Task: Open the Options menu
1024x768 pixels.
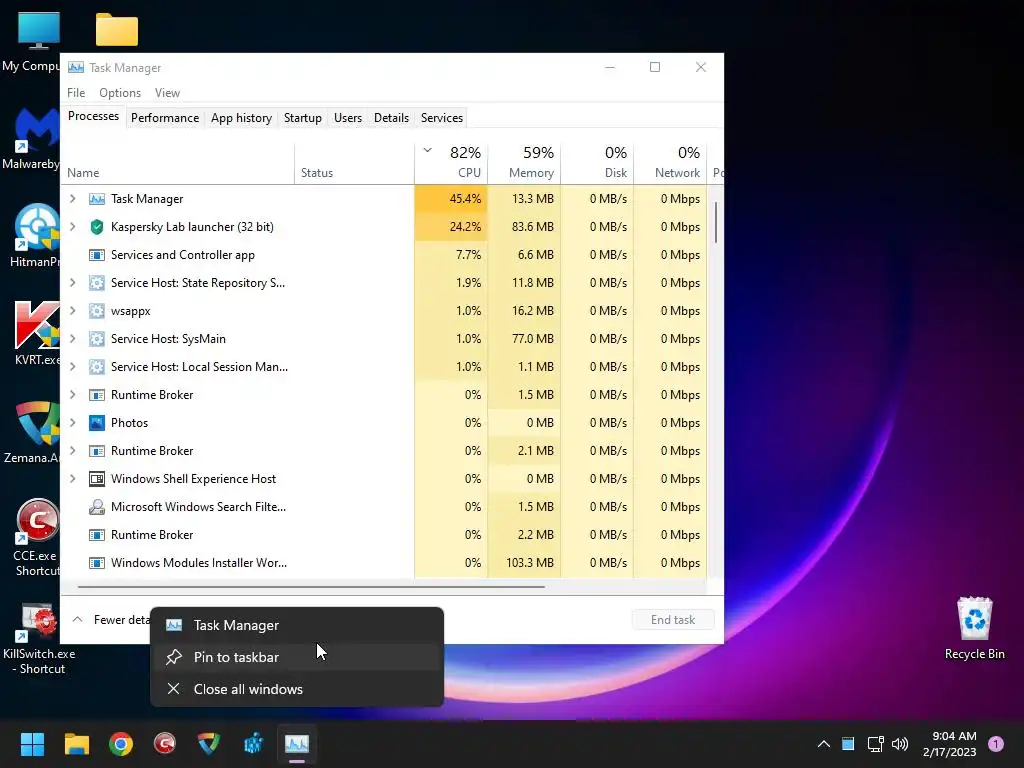Action: (120, 93)
